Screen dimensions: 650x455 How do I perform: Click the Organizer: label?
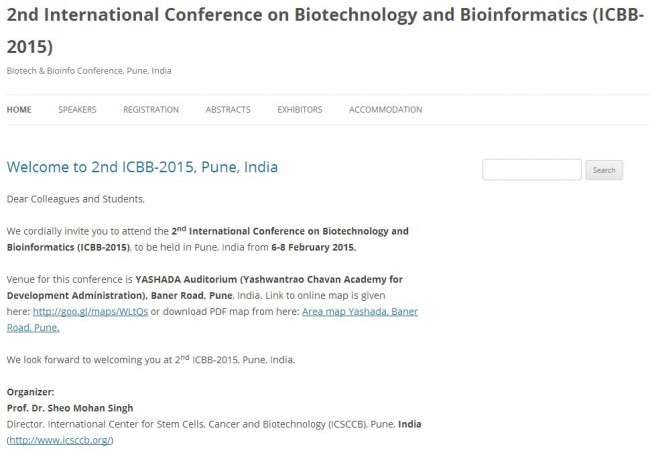tap(31, 392)
